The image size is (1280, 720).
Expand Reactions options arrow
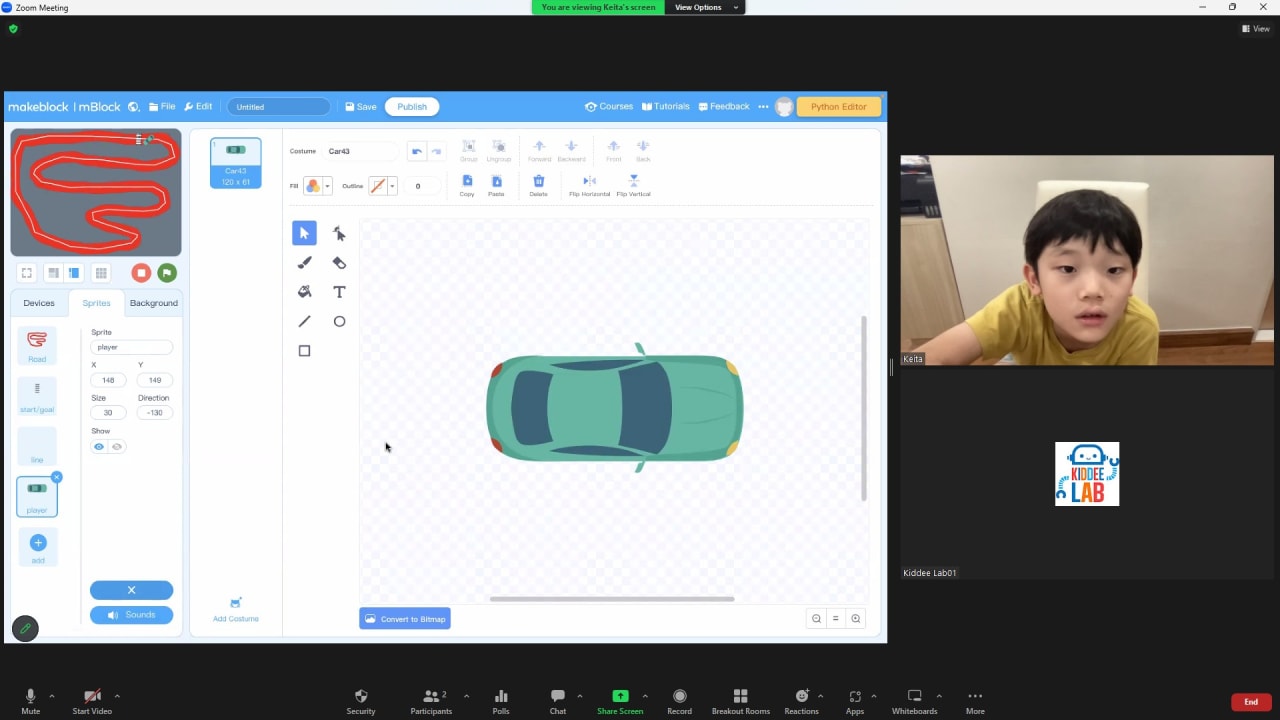tap(821, 696)
